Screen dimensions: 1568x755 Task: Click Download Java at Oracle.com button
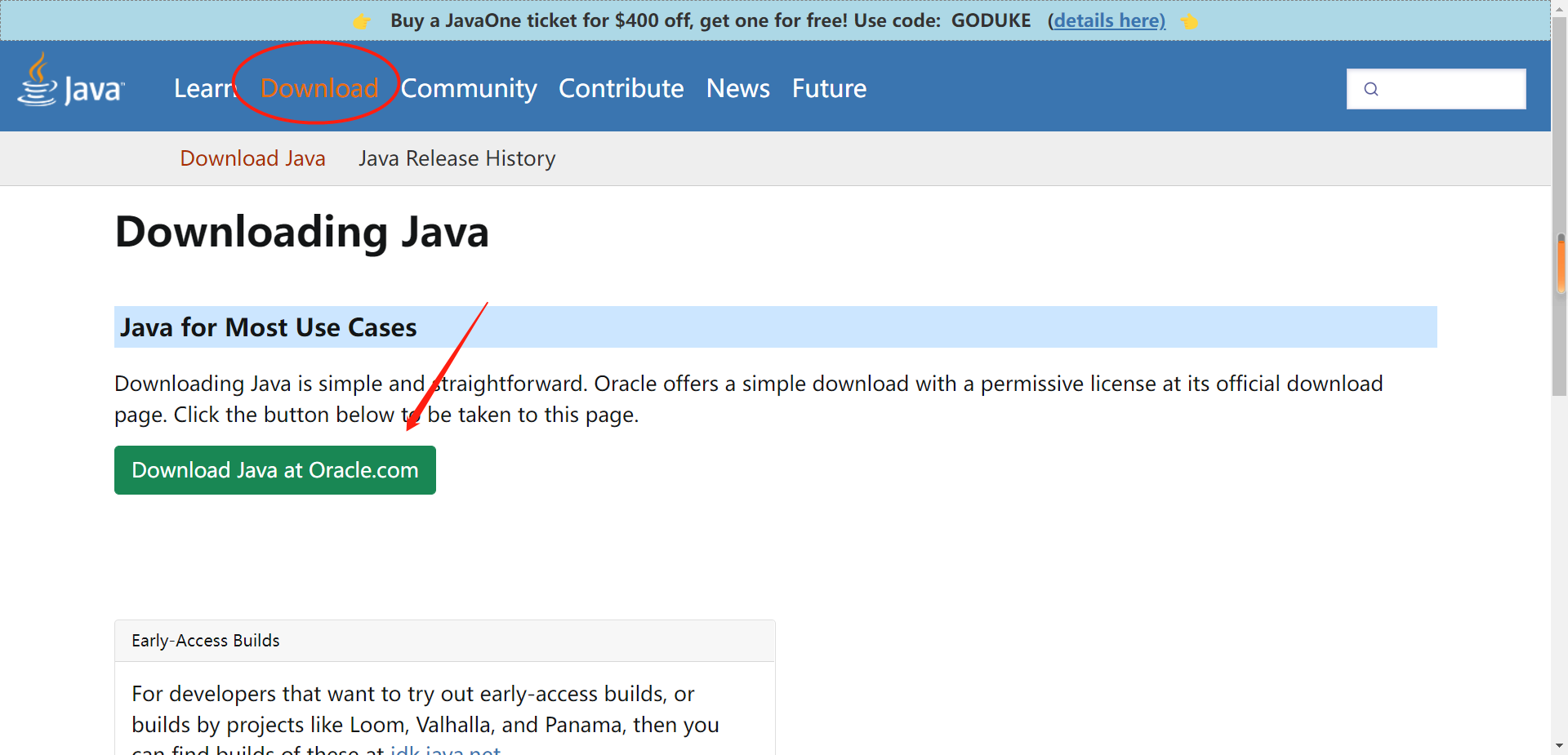pyautogui.click(x=275, y=470)
